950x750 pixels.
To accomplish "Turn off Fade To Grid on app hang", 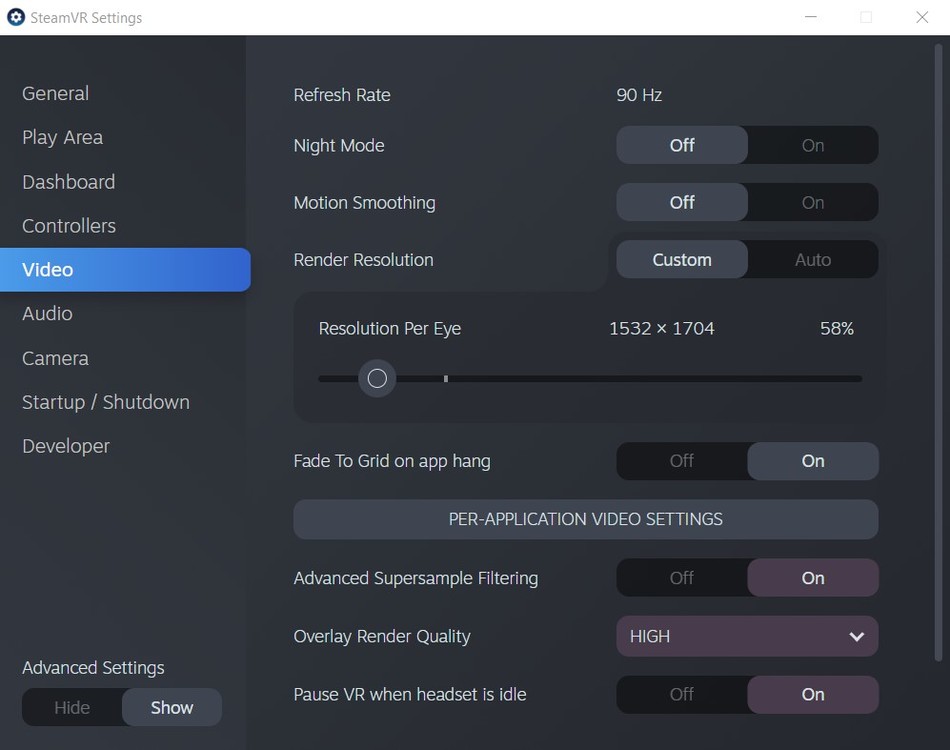I will coord(682,461).
